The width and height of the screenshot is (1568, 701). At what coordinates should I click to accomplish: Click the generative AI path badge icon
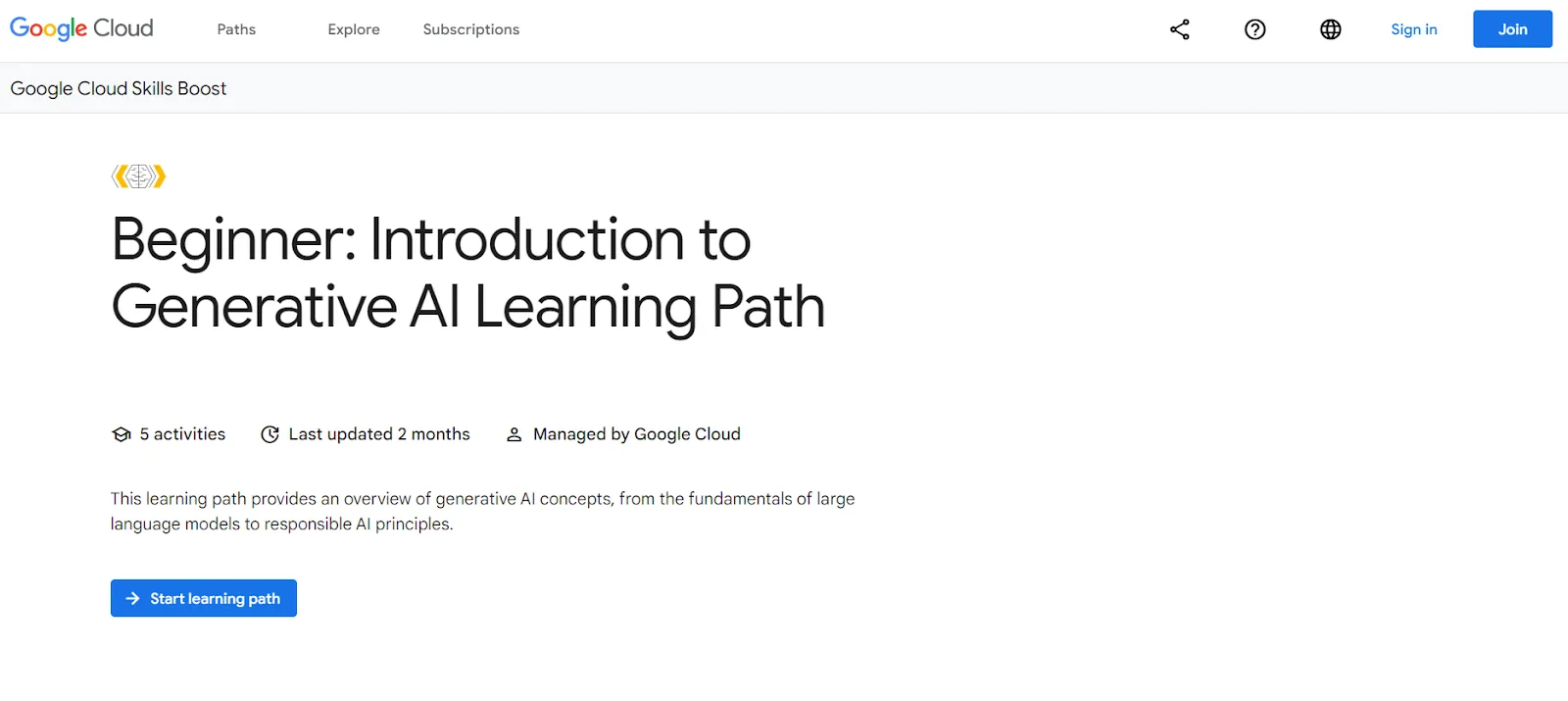(x=138, y=176)
